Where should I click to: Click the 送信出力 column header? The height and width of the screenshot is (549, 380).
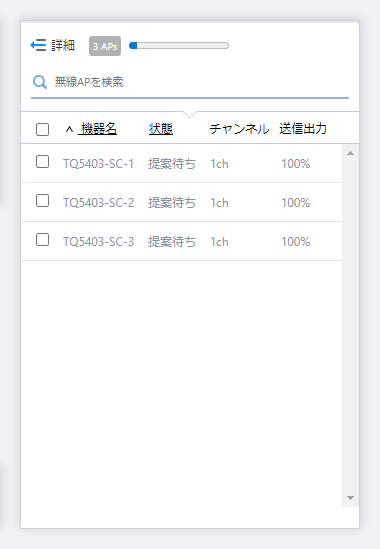303,129
